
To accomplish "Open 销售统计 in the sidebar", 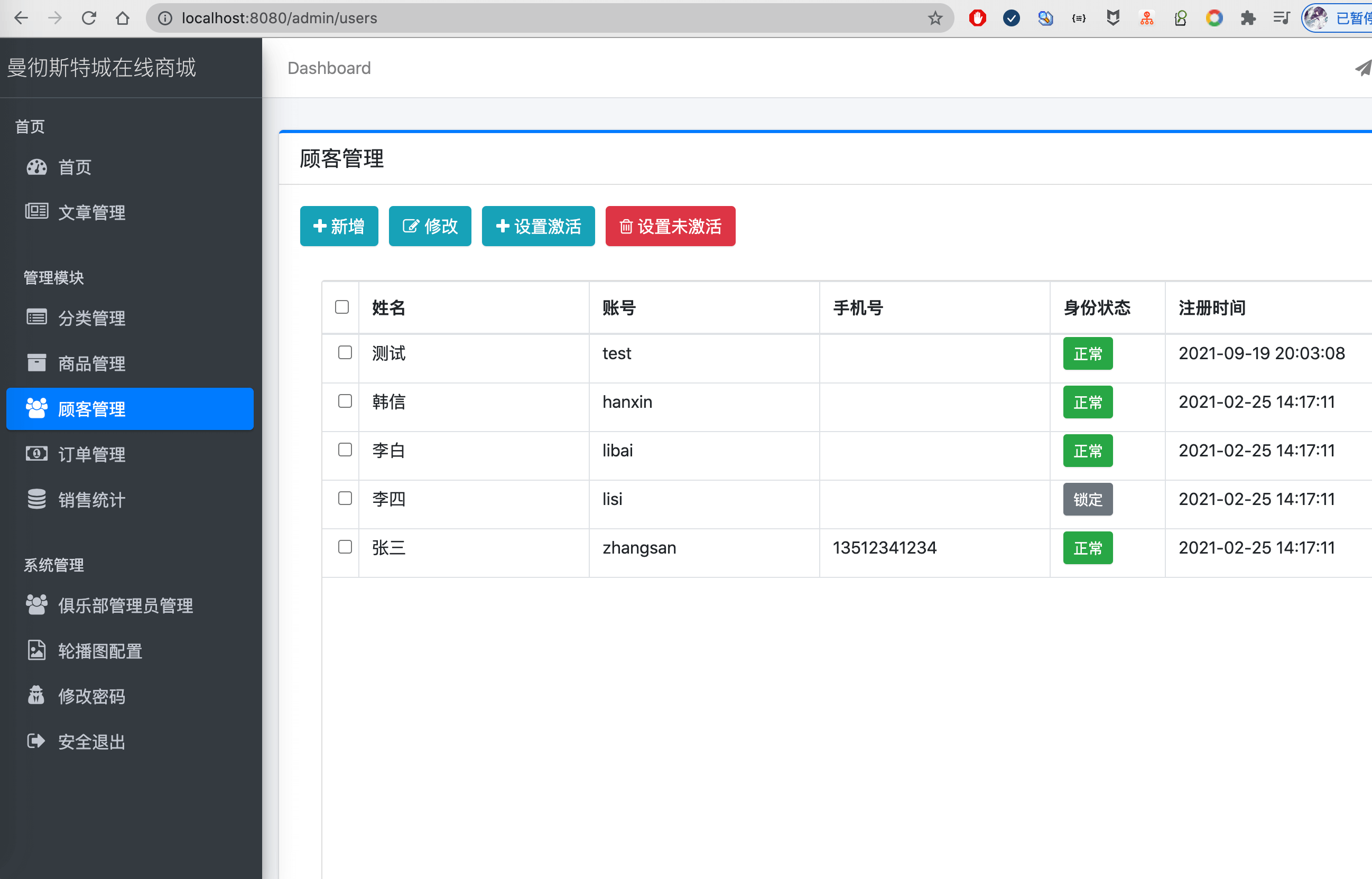I will [130, 500].
